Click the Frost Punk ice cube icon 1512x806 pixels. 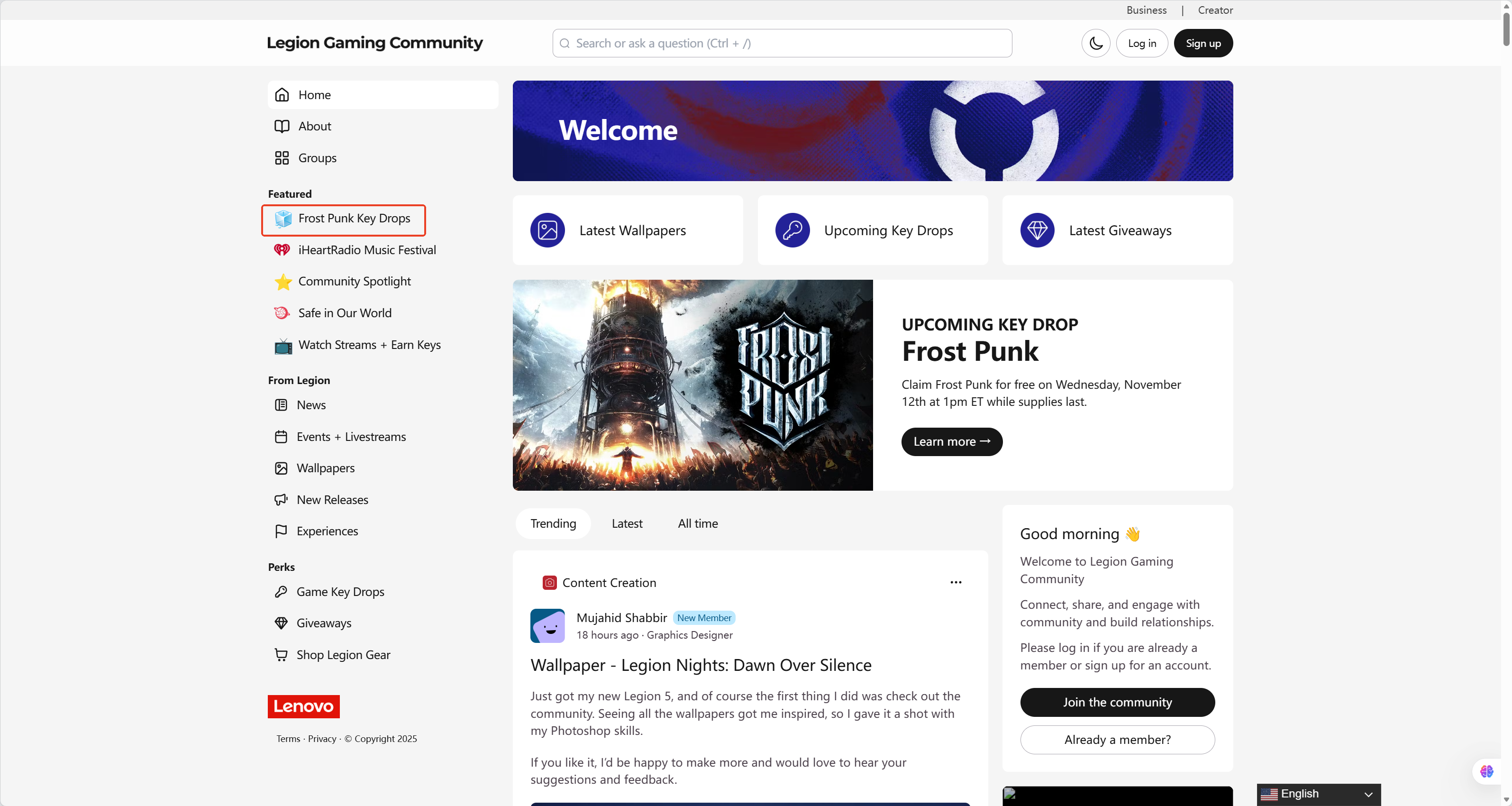click(x=283, y=219)
